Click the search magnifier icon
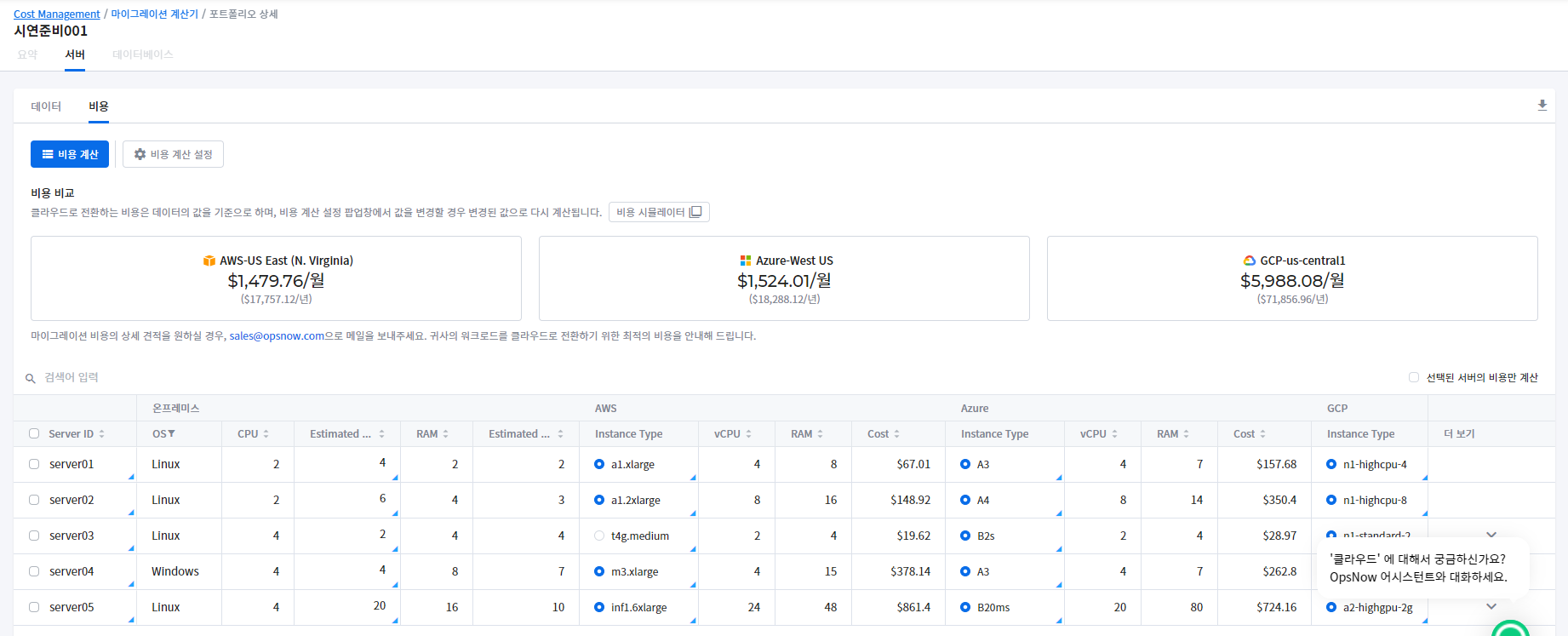Screen dimensions: 1568x636 [31, 378]
